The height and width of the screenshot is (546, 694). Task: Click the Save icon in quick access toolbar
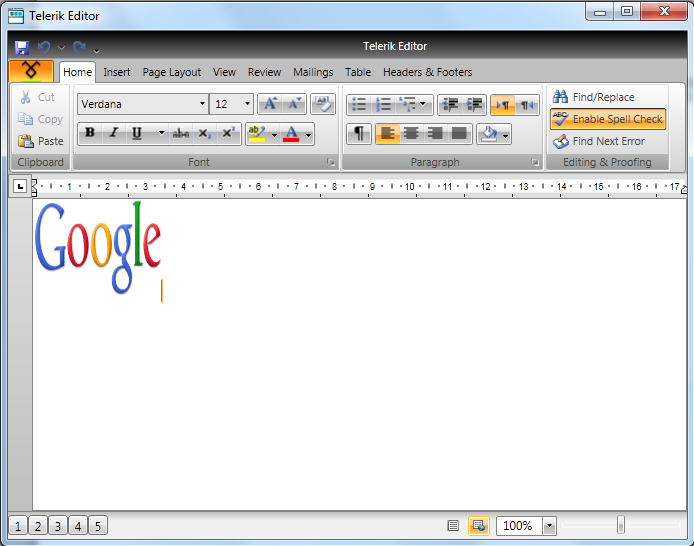21,47
